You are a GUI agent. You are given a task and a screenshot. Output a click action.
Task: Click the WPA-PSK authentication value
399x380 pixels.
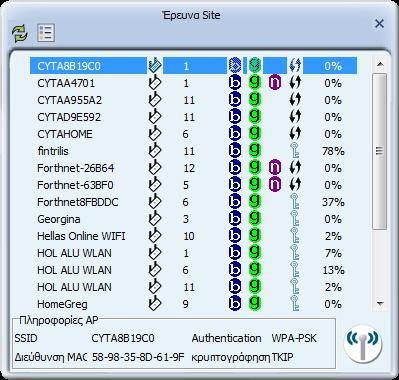294,338
